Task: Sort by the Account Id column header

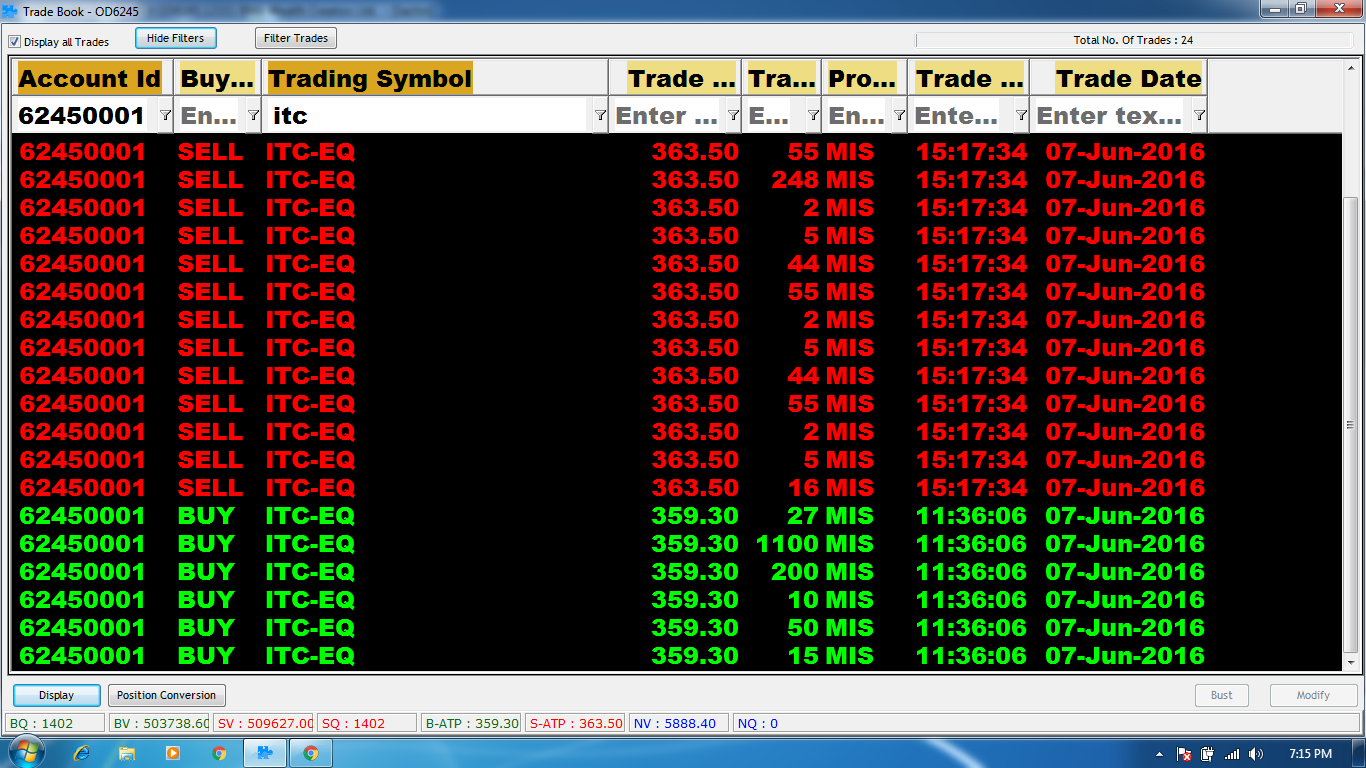Action: point(90,78)
